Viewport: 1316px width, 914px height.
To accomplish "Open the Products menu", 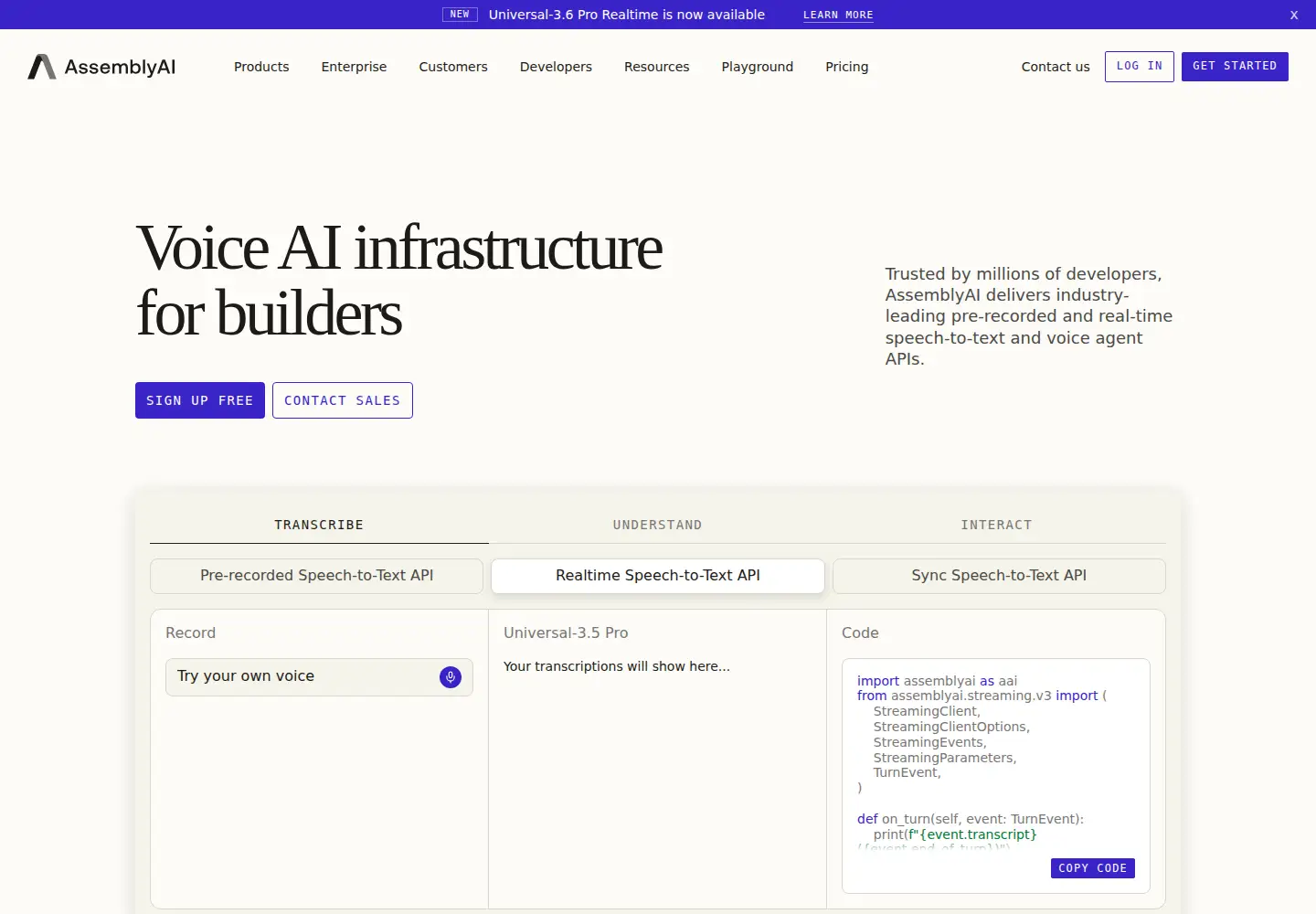I will coord(261,67).
